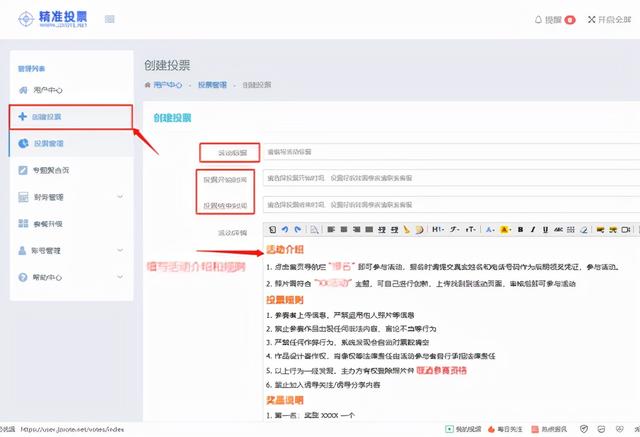640x437 pixels.
Task: Click the 帮助中心 question mark icon
Action: point(23,277)
